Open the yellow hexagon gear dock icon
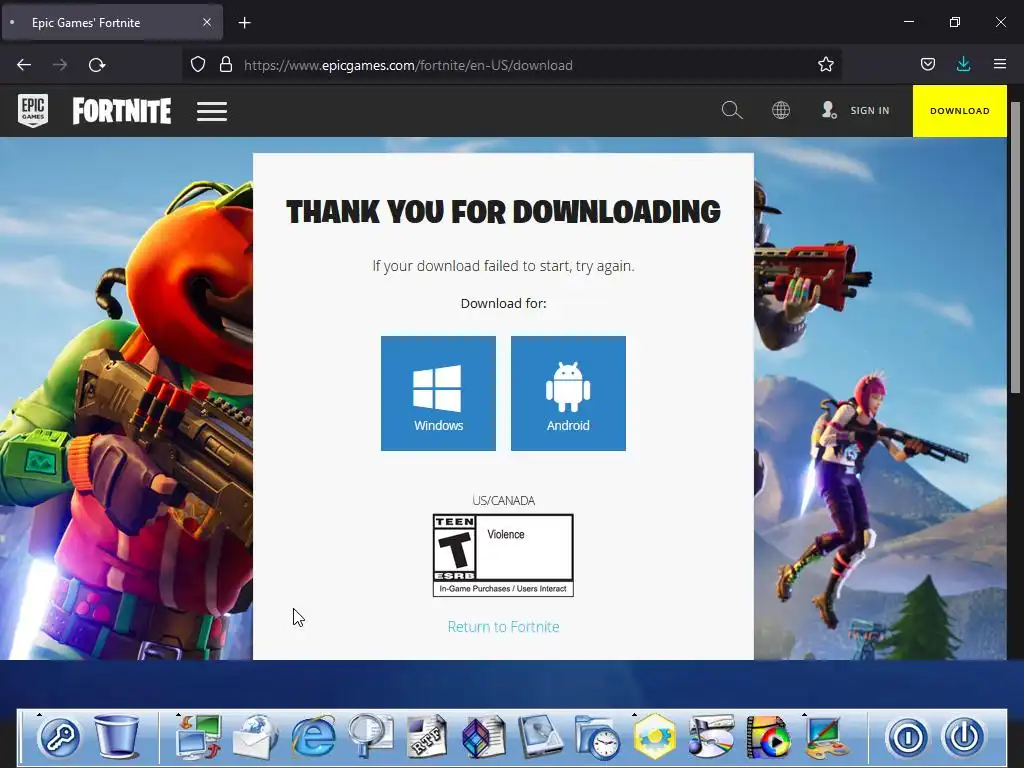1024x768 pixels. [654, 737]
